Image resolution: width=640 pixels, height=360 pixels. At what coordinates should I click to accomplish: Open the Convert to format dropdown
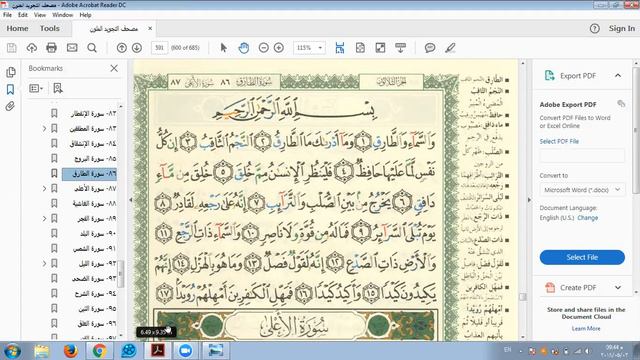(x=582, y=190)
